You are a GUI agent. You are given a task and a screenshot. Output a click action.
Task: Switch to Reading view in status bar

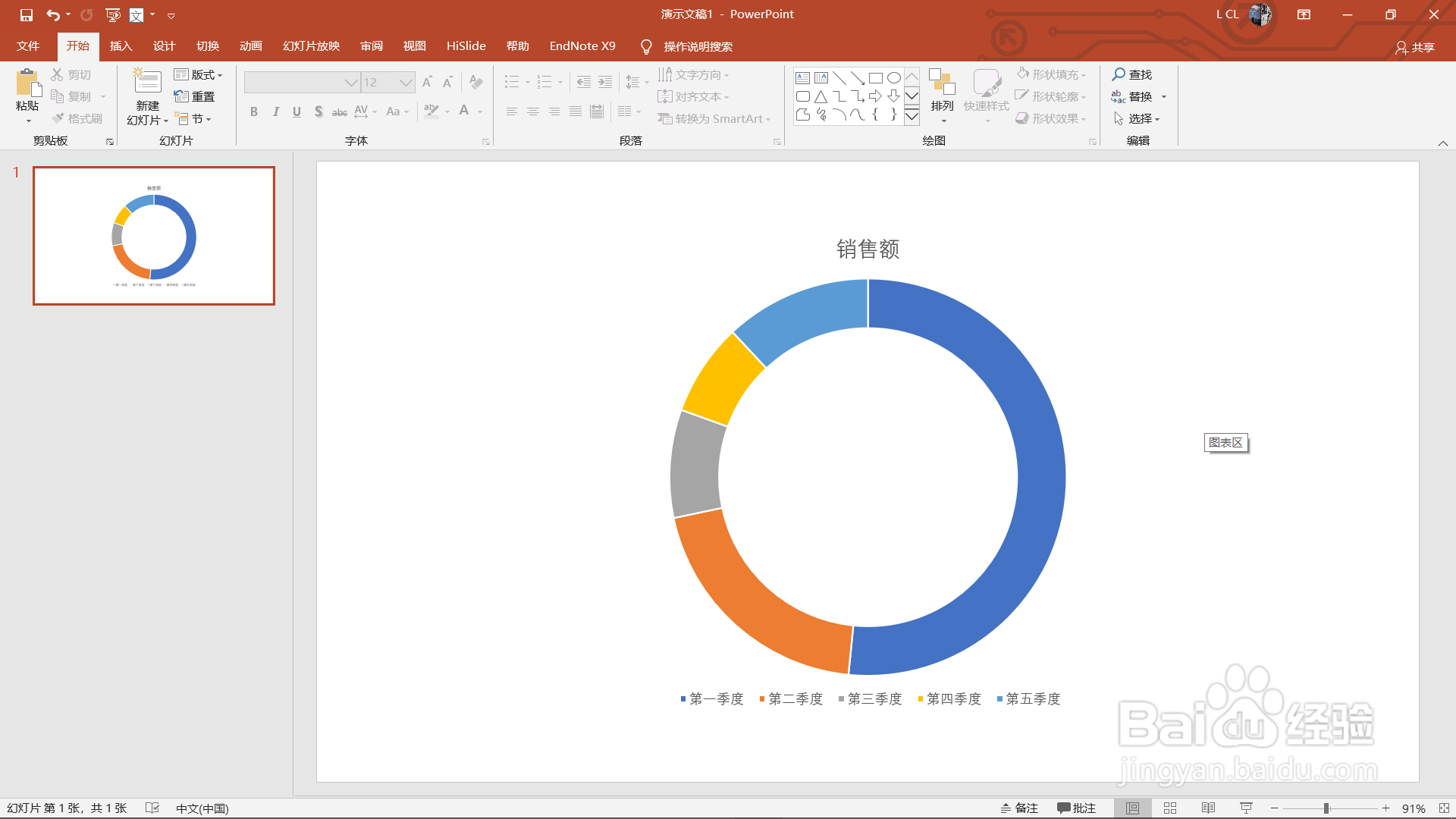tap(1208, 808)
